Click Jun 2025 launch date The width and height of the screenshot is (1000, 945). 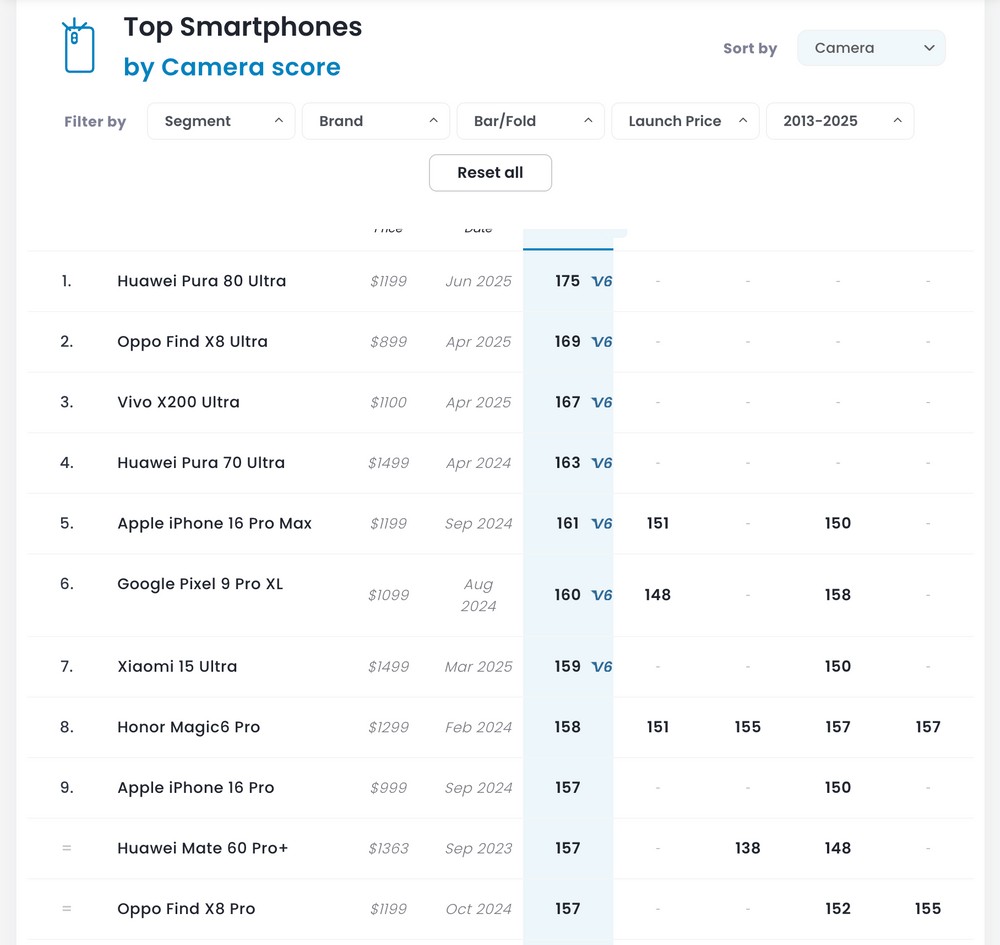[x=478, y=281]
